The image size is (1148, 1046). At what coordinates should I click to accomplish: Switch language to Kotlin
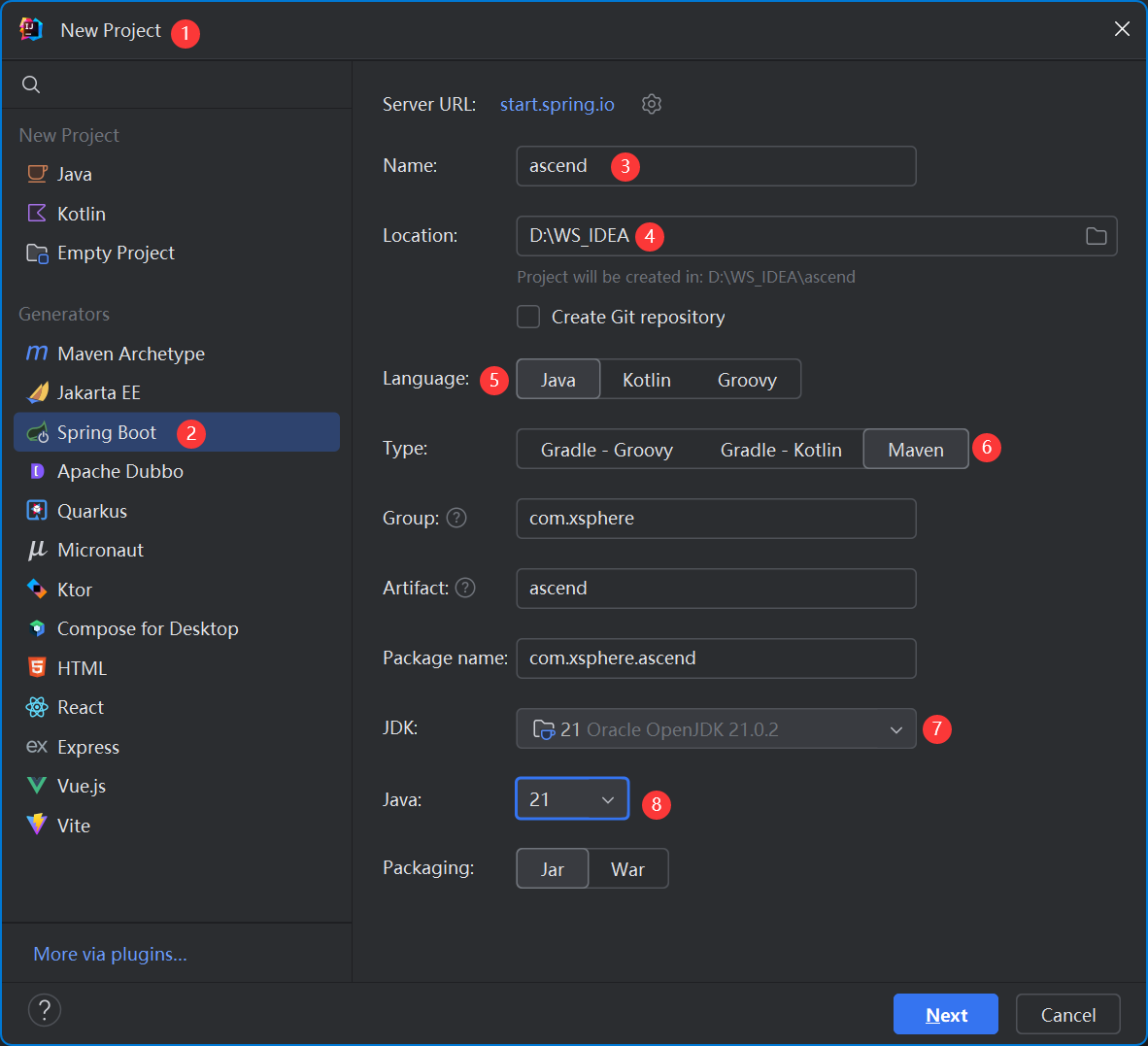(x=646, y=380)
